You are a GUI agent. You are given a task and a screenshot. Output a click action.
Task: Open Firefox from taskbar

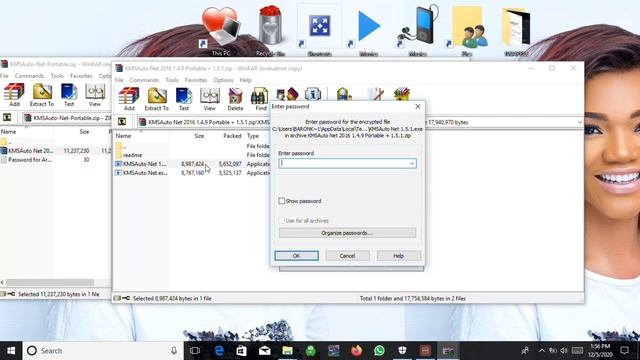pyautogui.click(x=356, y=351)
